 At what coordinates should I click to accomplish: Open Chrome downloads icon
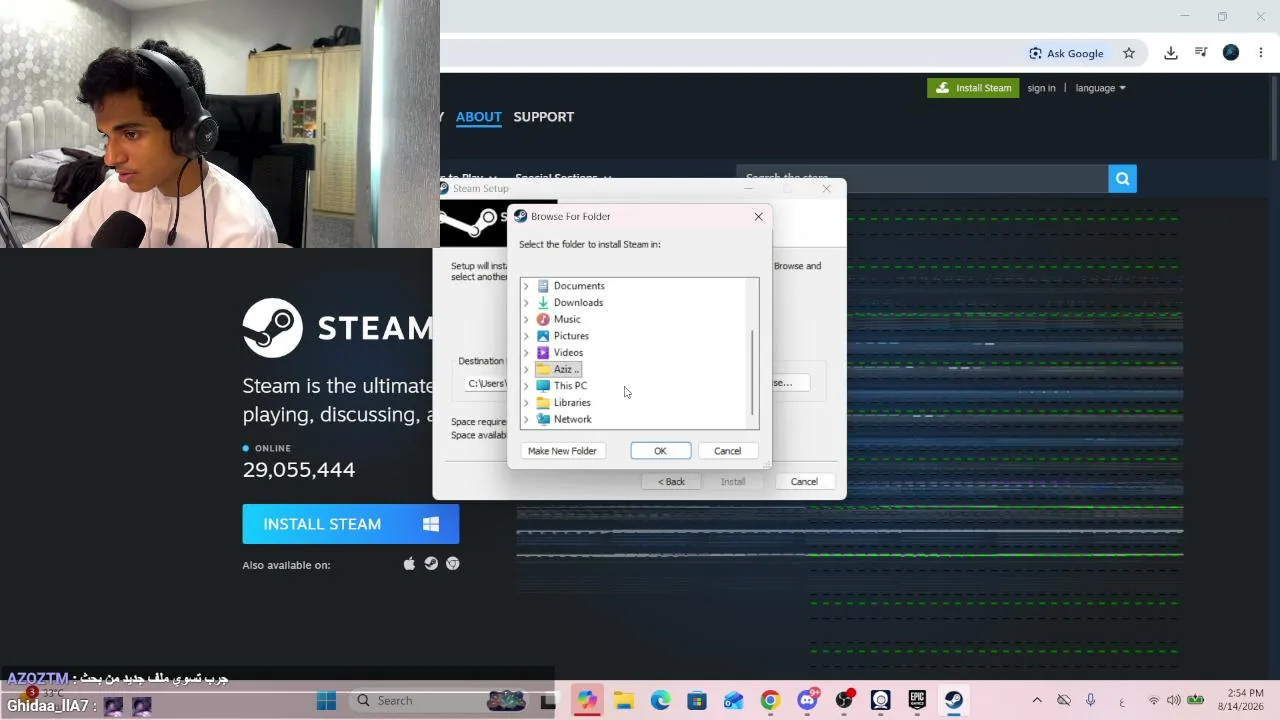(1171, 53)
